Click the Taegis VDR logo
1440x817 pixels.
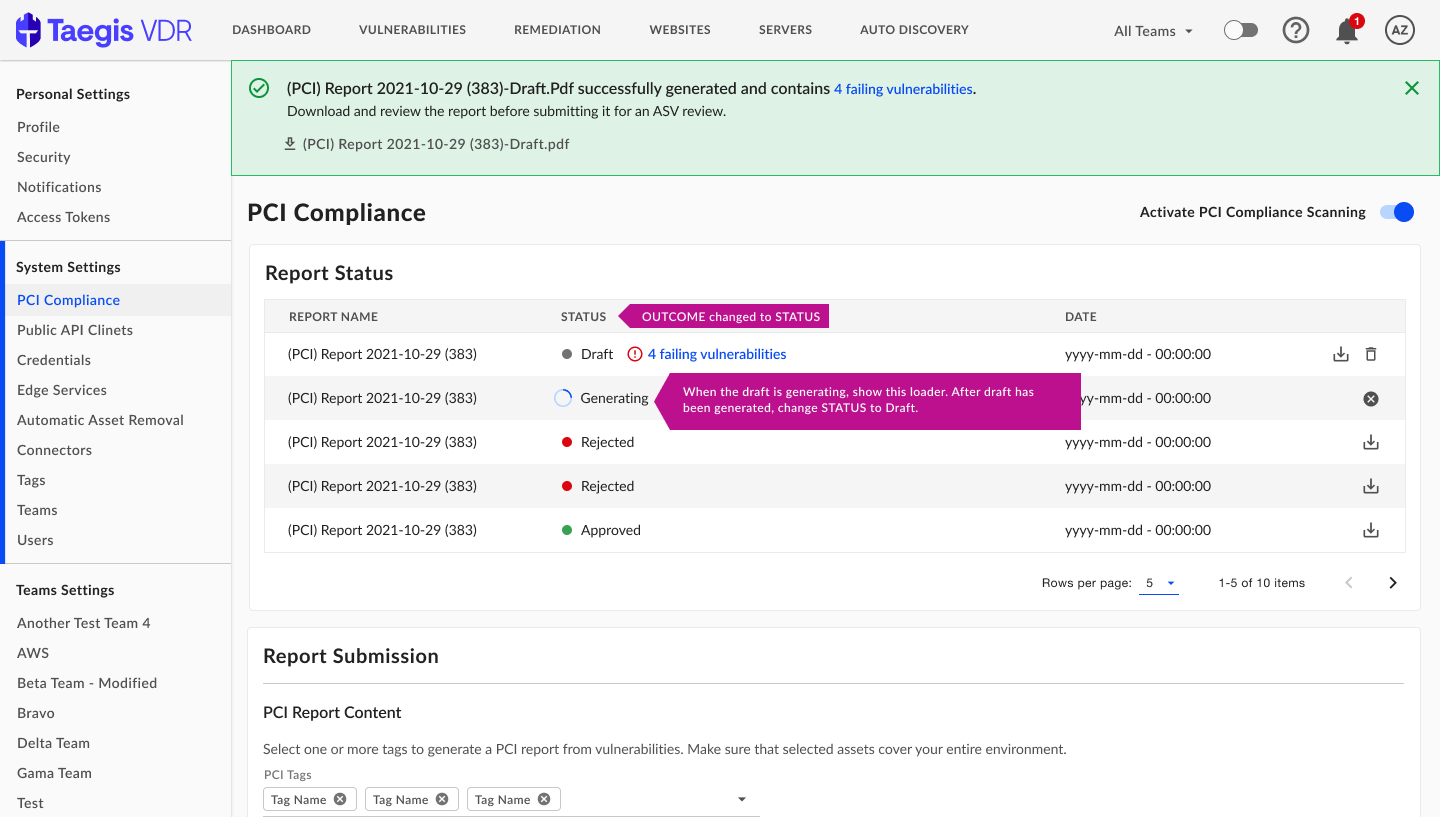click(104, 30)
